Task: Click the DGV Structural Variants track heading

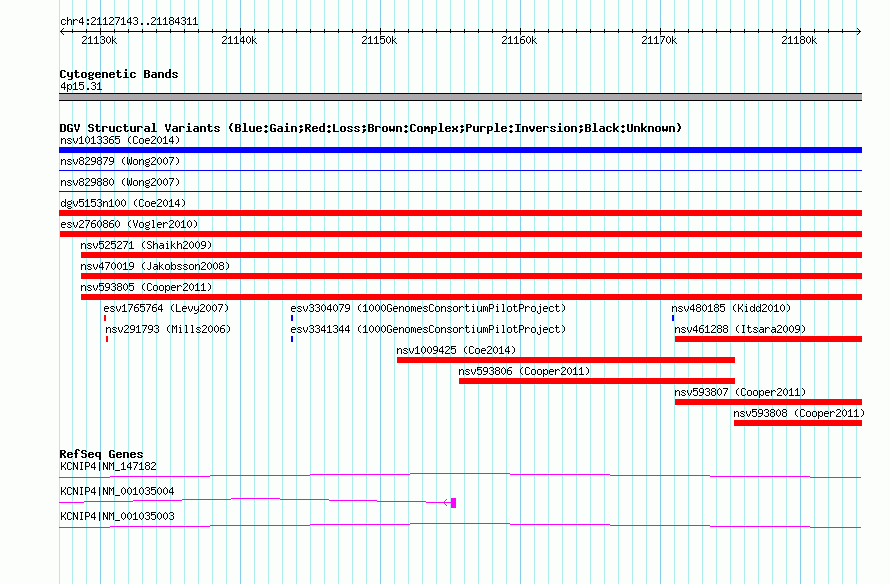Action: coord(370,128)
